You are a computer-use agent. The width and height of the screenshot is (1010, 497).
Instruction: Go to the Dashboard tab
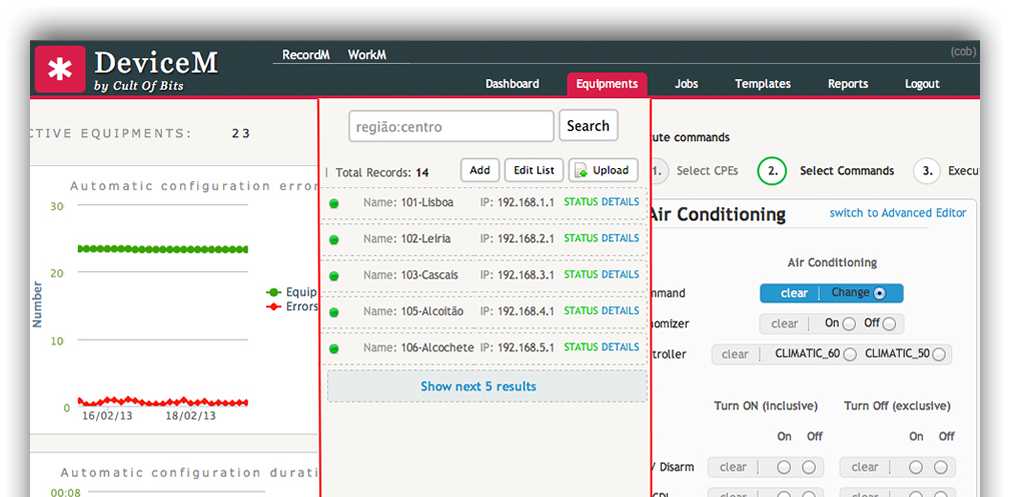(x=512, y=84)
